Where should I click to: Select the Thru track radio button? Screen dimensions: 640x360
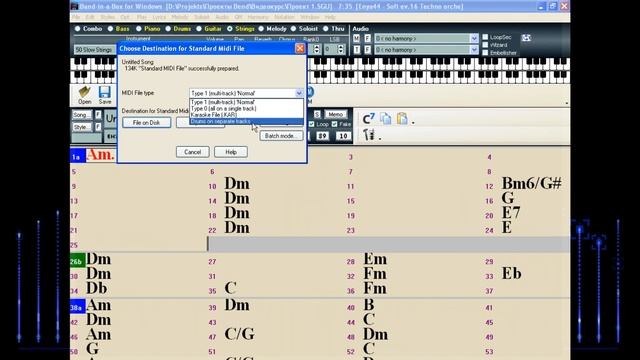(326, 29)
